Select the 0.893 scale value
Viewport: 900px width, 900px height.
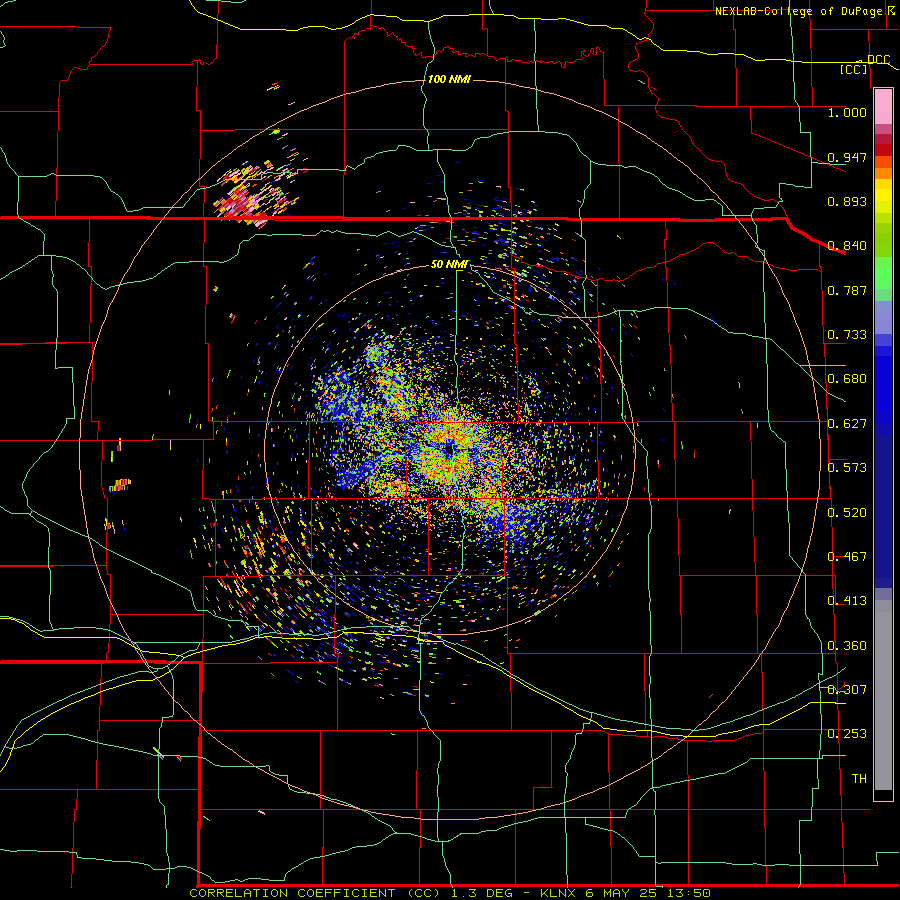847,201
